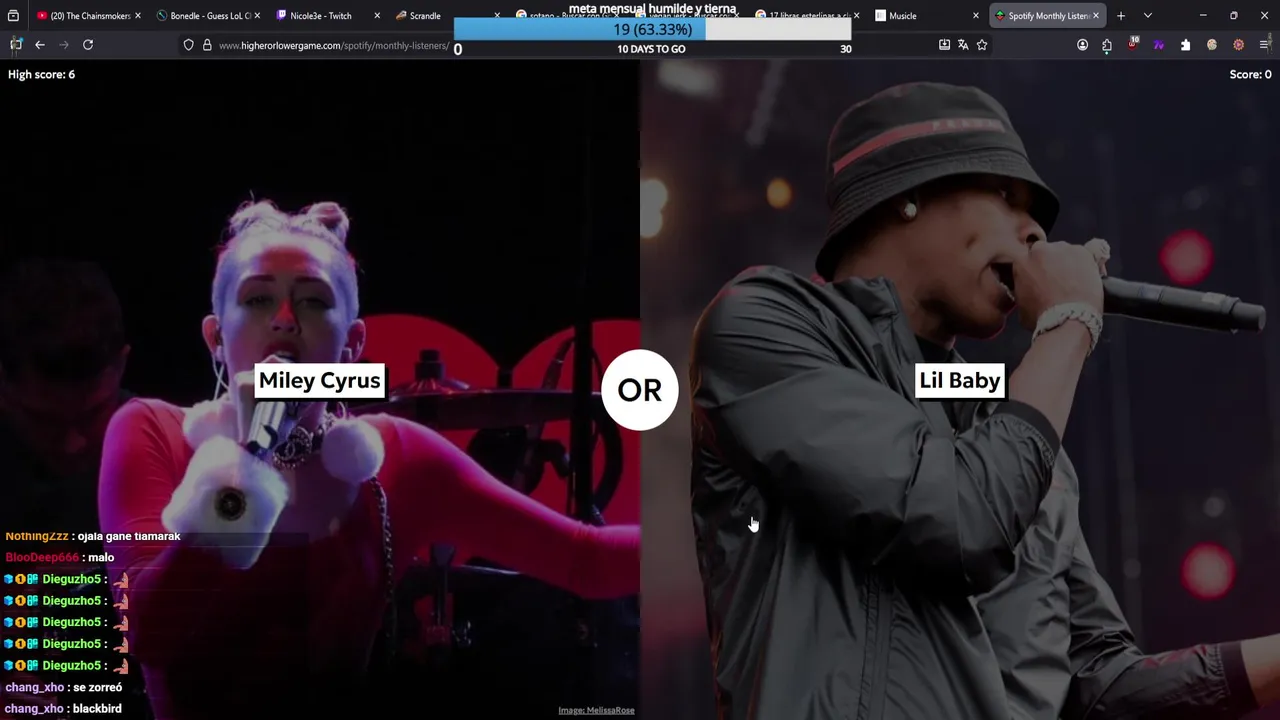Reload the Higher or Lower page
1280x720 pixels.
point(88,45)
